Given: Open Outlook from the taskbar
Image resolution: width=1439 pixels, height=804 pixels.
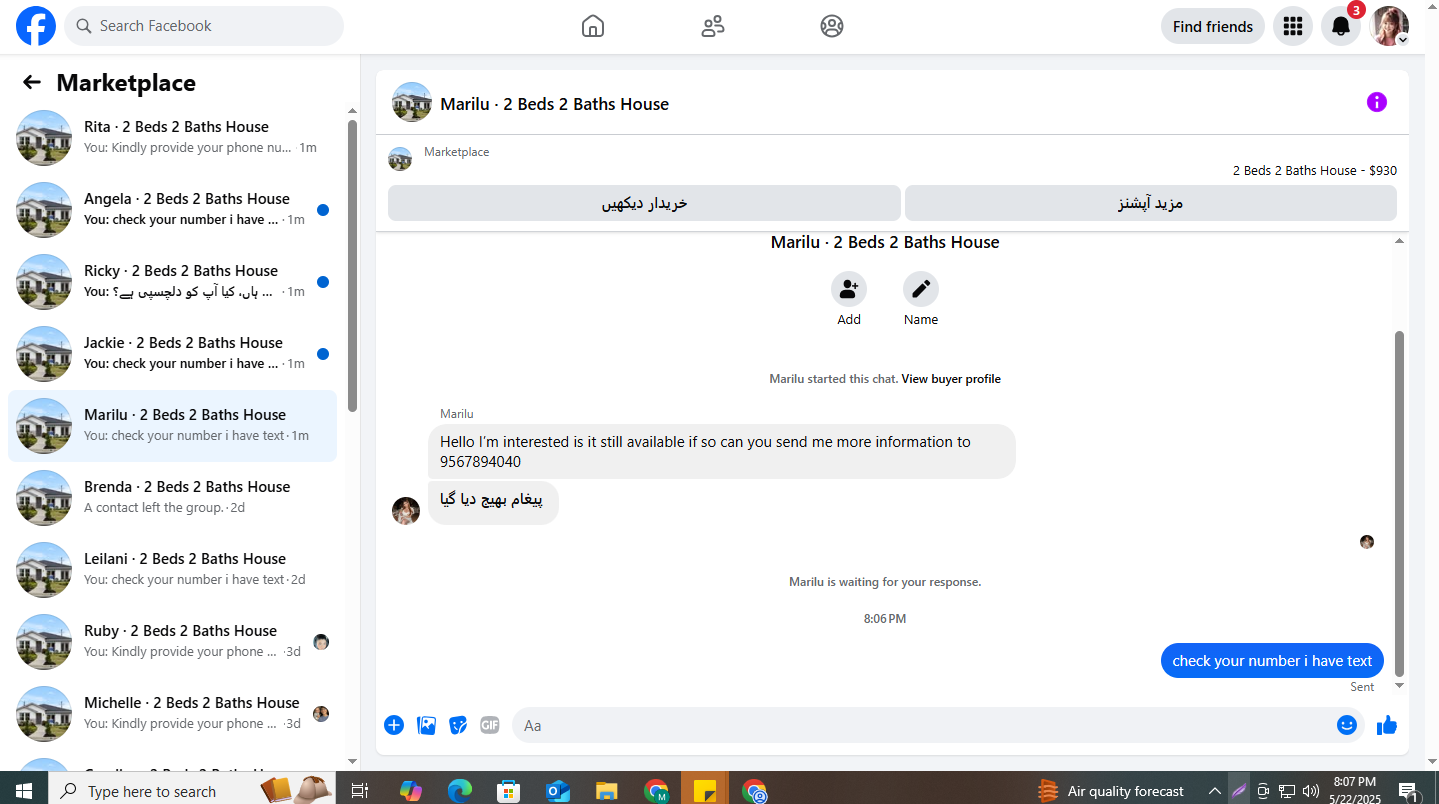Looking at the screenshot, I should coord(558,791).
